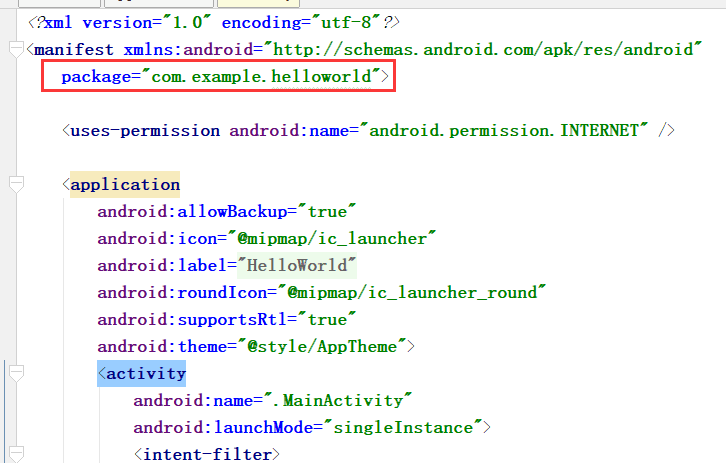Click the android:label attribute name
Image resolution: width=726 pixels, height=463 pixels.
point(162,265)
